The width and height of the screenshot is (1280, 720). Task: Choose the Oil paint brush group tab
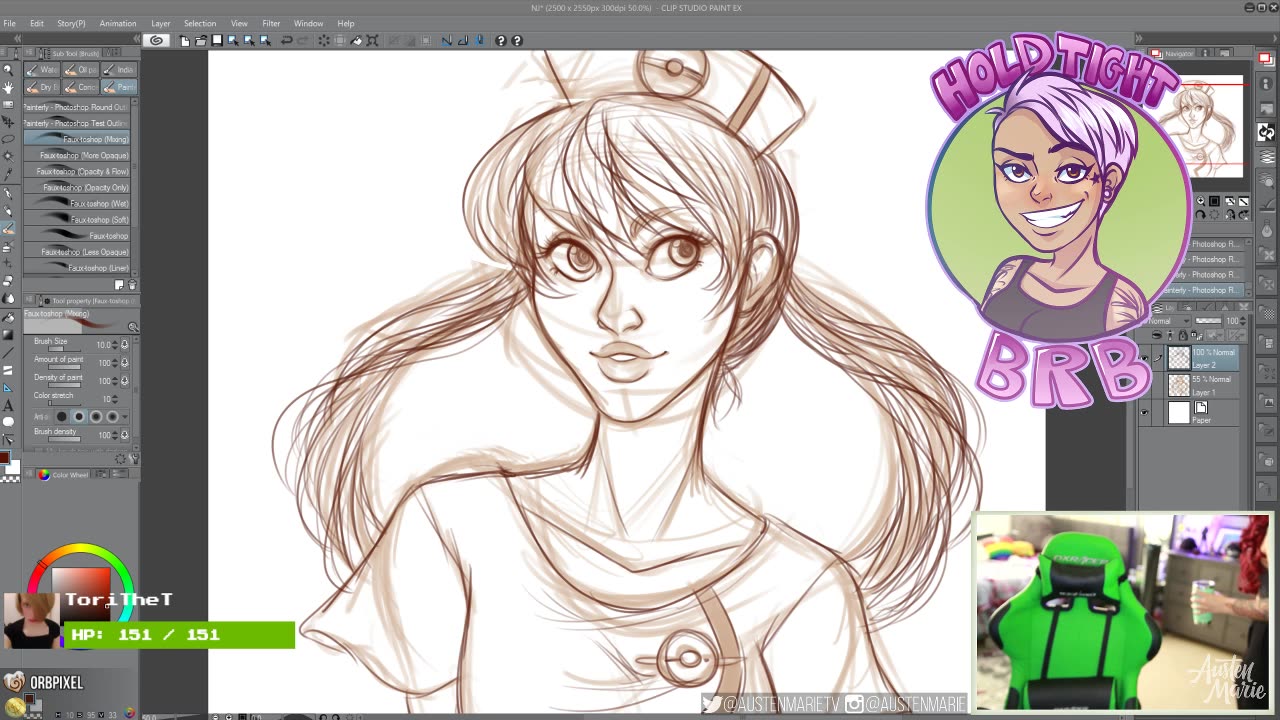pos(81,69)
